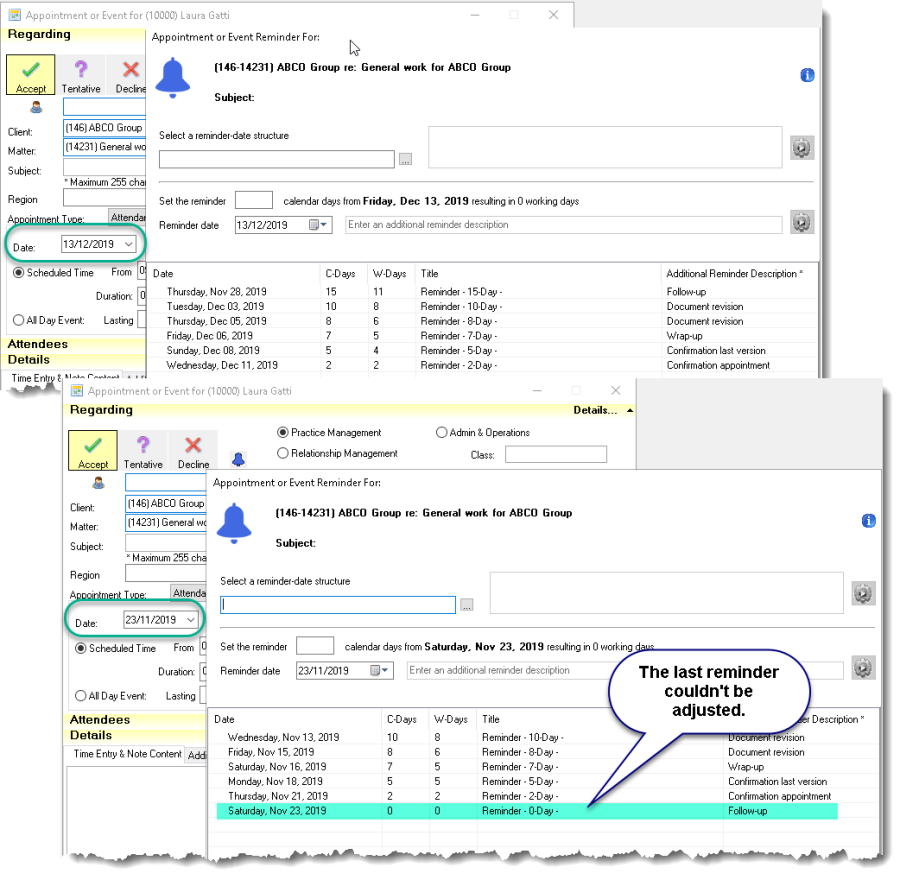Screen dimensions: 900x880
Task: Select the 'Thursday, Nov 28, 2019' reminder row
Action: pos(482,292)
